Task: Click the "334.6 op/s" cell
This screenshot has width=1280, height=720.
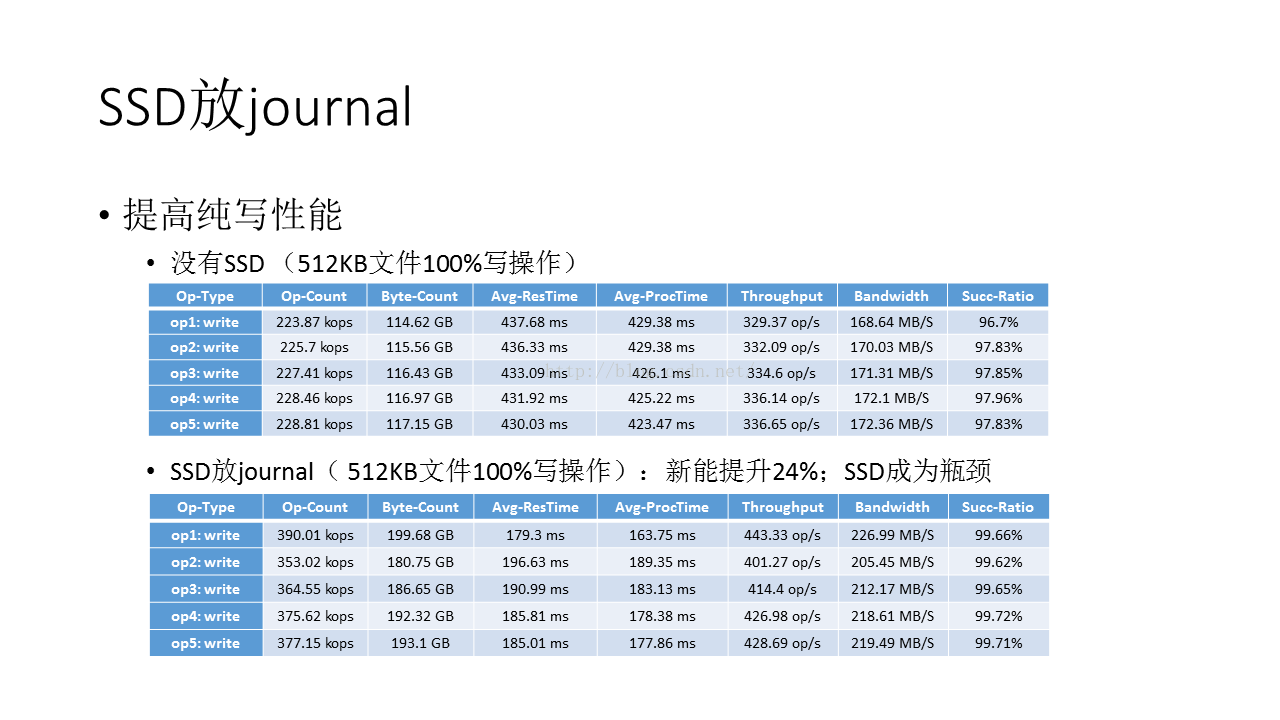Action: [782, 373]
